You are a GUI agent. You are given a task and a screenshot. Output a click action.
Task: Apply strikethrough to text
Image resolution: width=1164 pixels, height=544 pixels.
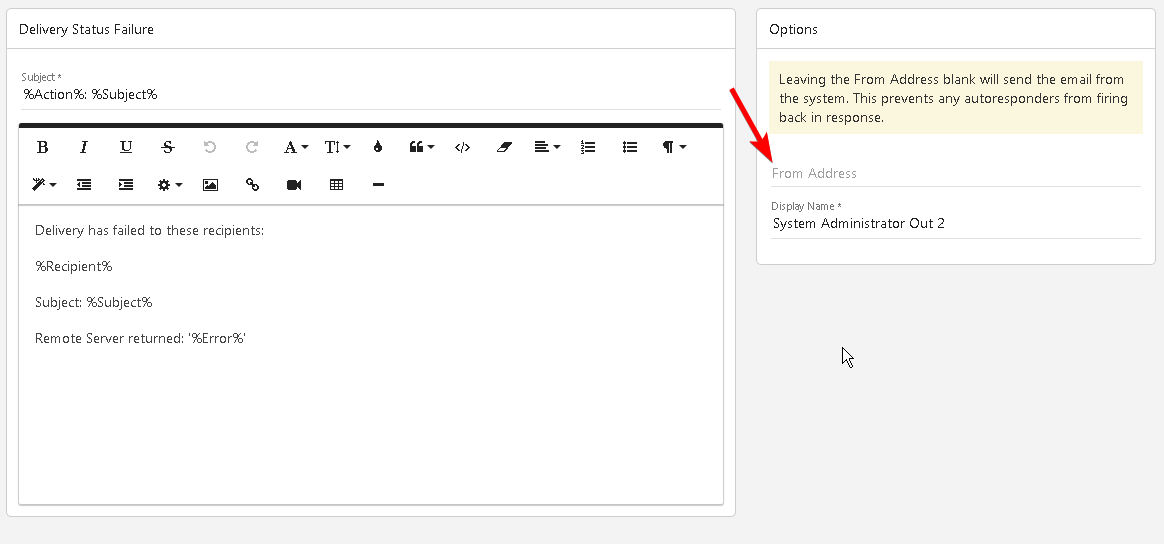[168, 147]
